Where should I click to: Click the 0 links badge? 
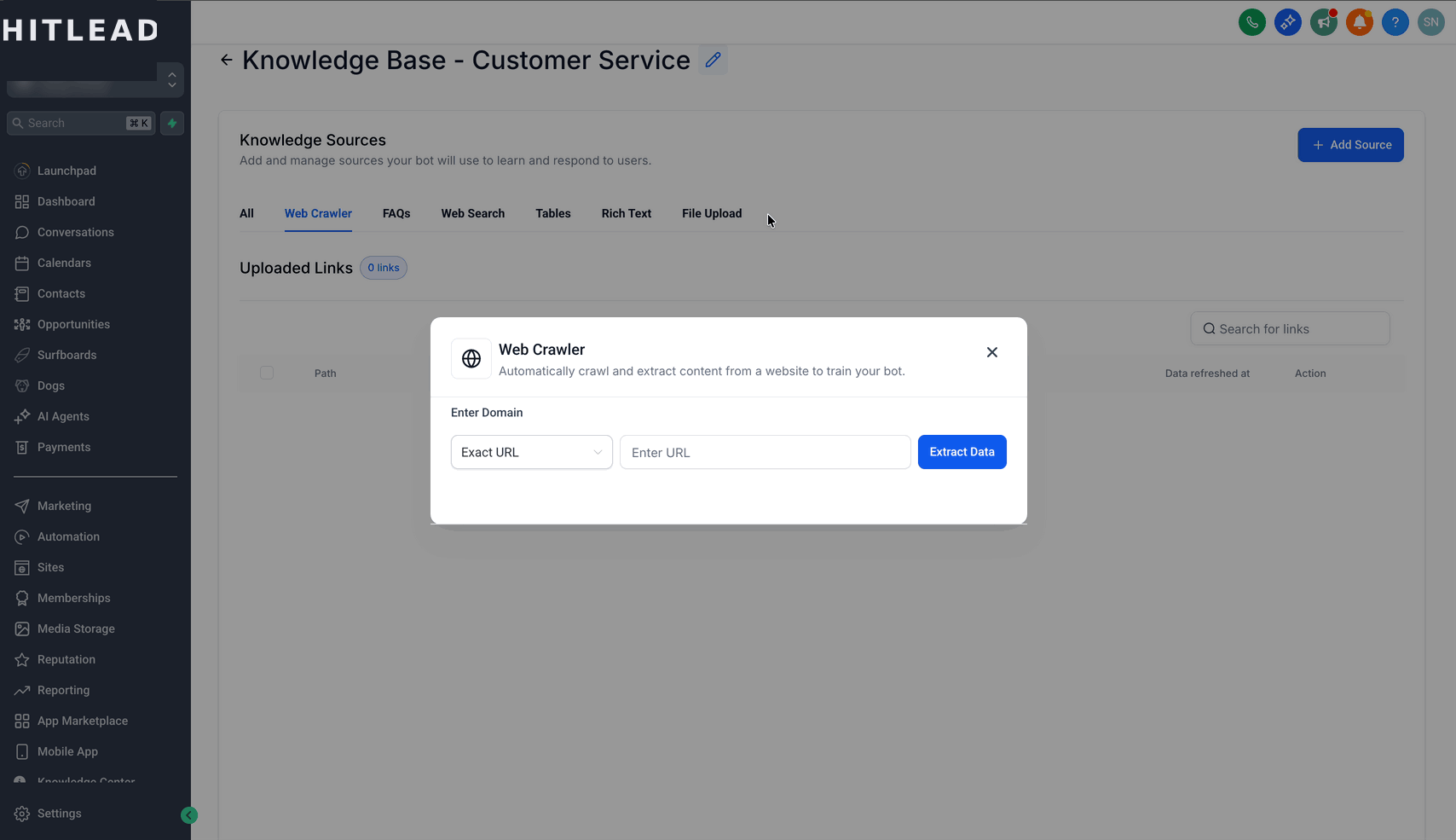pyautogui.click(x=384, y=268)
